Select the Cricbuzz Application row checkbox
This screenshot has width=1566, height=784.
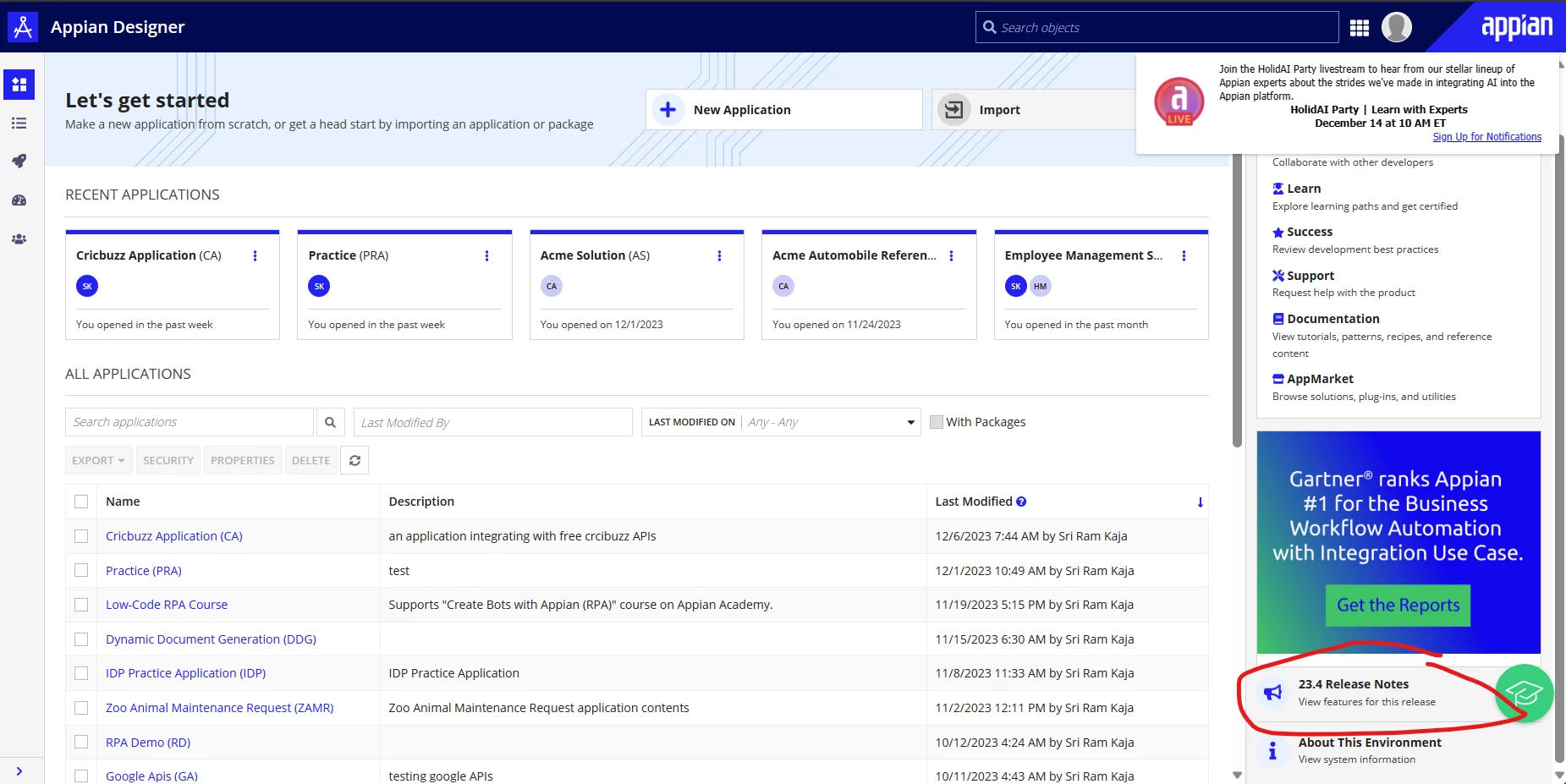pos(81,536)
